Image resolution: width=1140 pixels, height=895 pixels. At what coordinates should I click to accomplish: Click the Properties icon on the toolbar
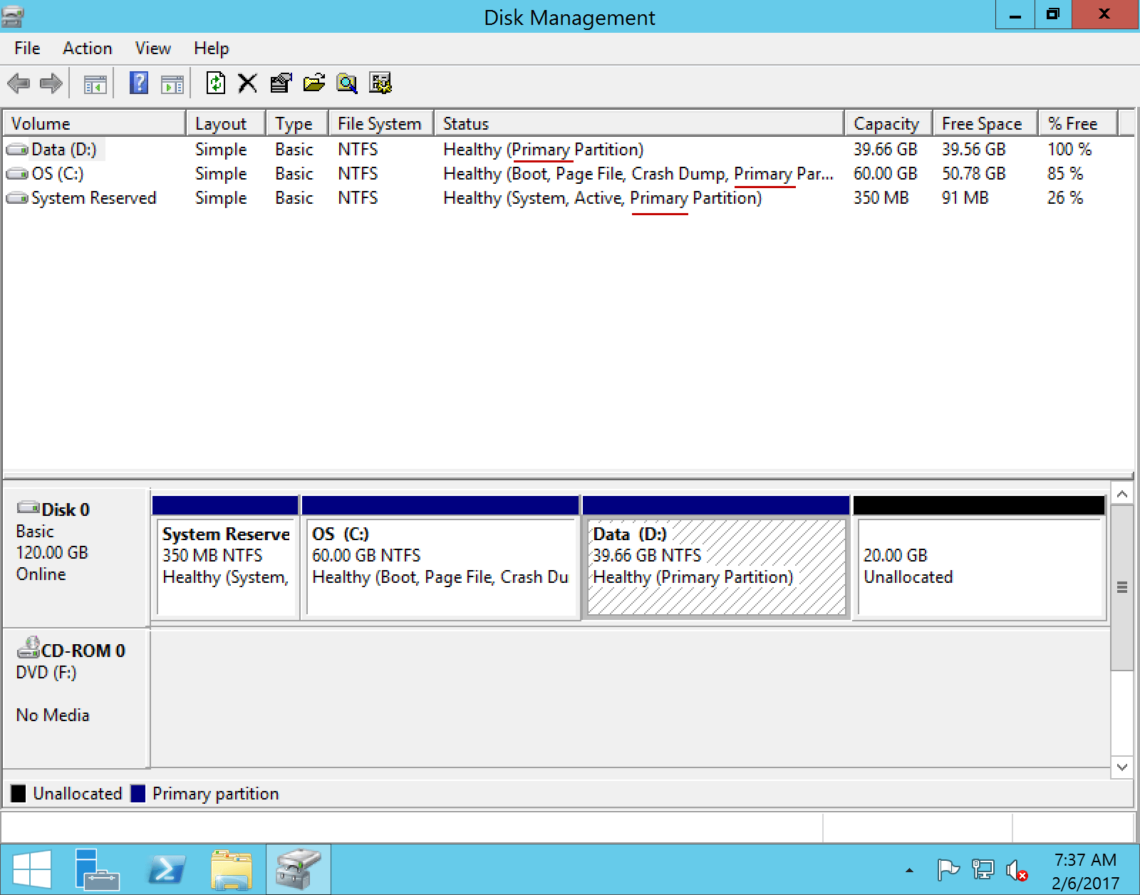pyautogui.click(x=281, y=83)
